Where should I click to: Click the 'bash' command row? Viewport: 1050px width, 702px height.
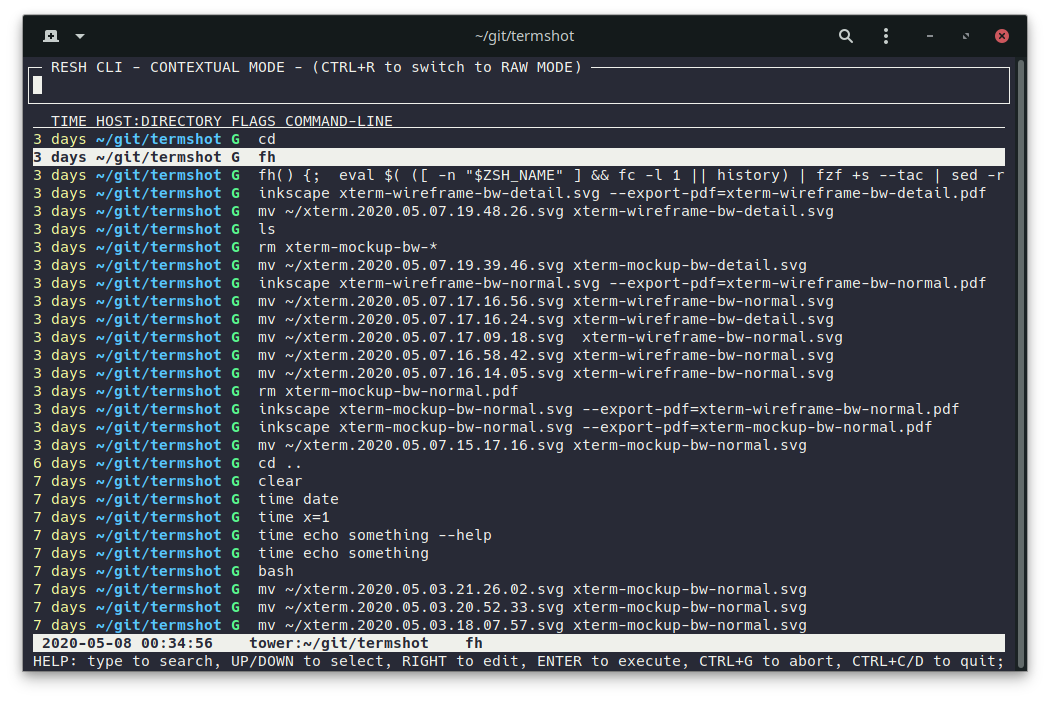coord(276,571)
